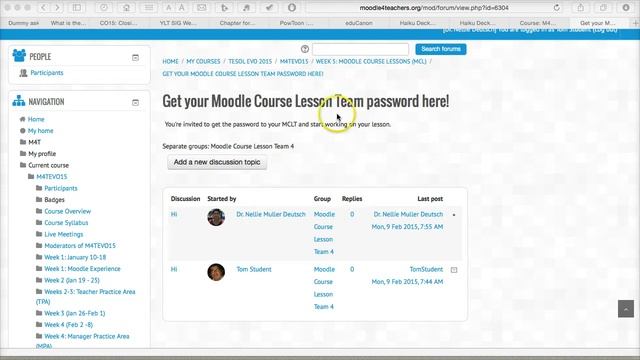Open the Home navigation link
Image resolution: width=640 pixels, height=360 pixels.
(36, 119)
